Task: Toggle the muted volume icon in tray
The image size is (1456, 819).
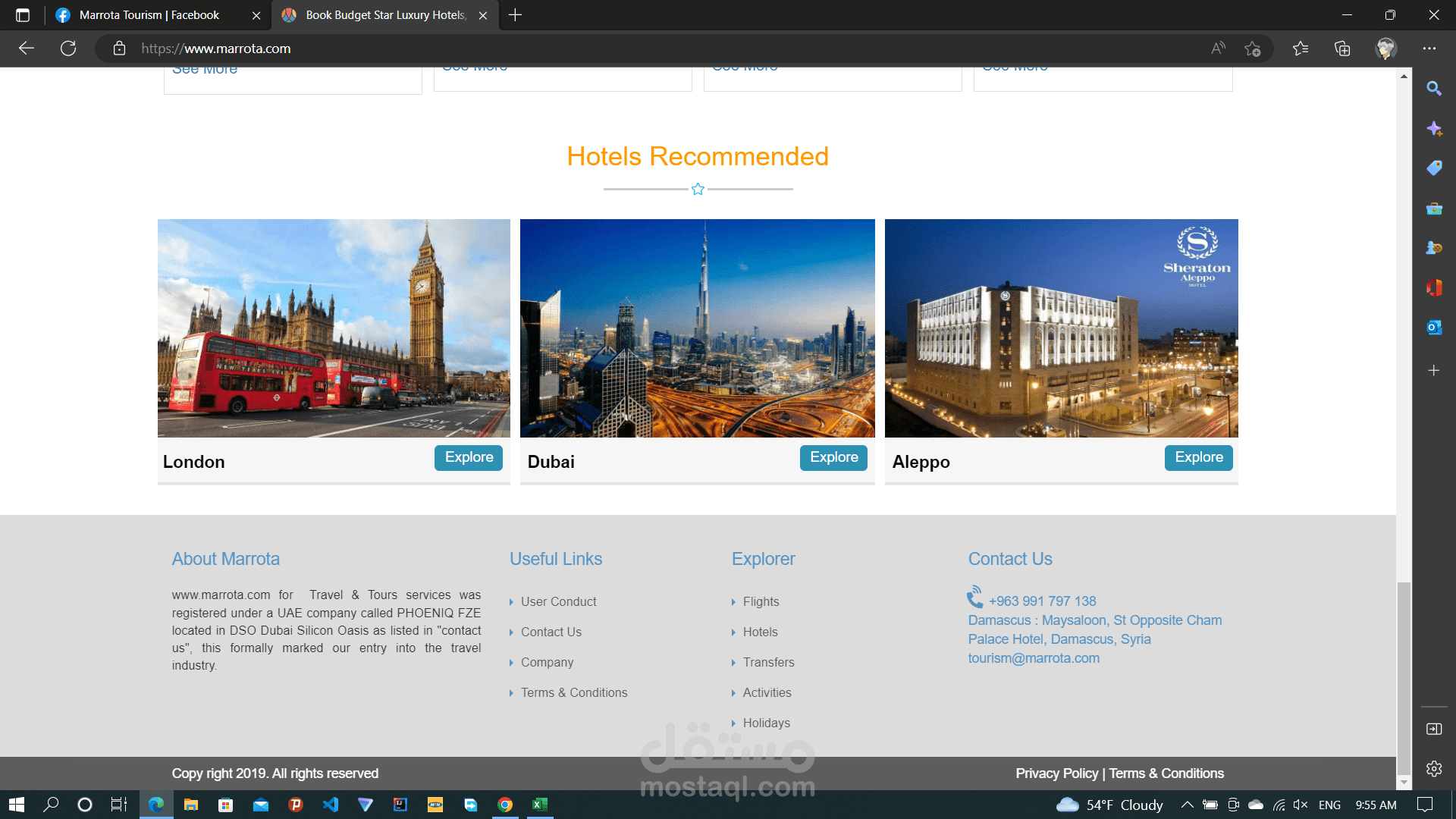Action: [1301, 805]
